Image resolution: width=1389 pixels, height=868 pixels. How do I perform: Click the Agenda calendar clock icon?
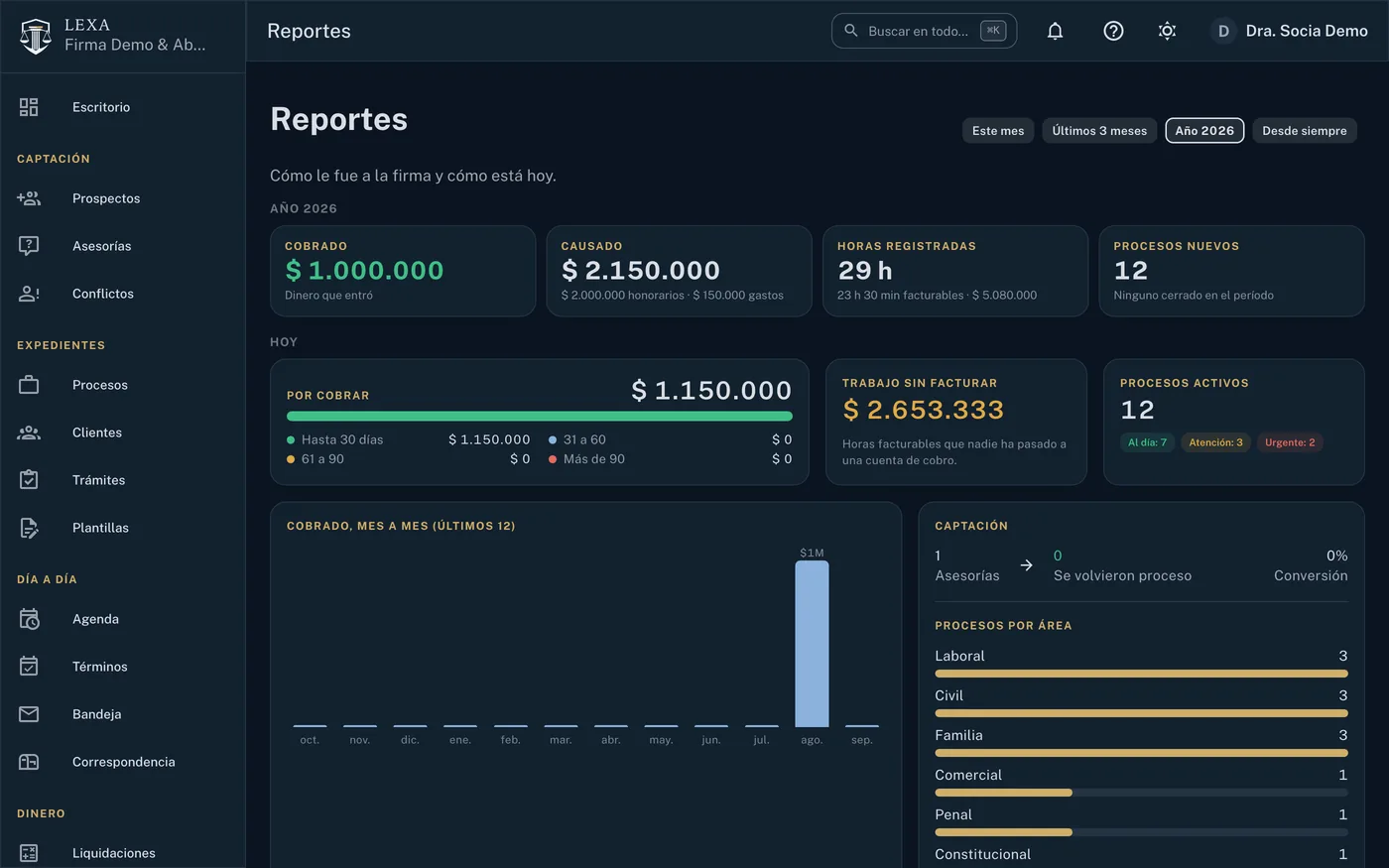coord(29,619)
